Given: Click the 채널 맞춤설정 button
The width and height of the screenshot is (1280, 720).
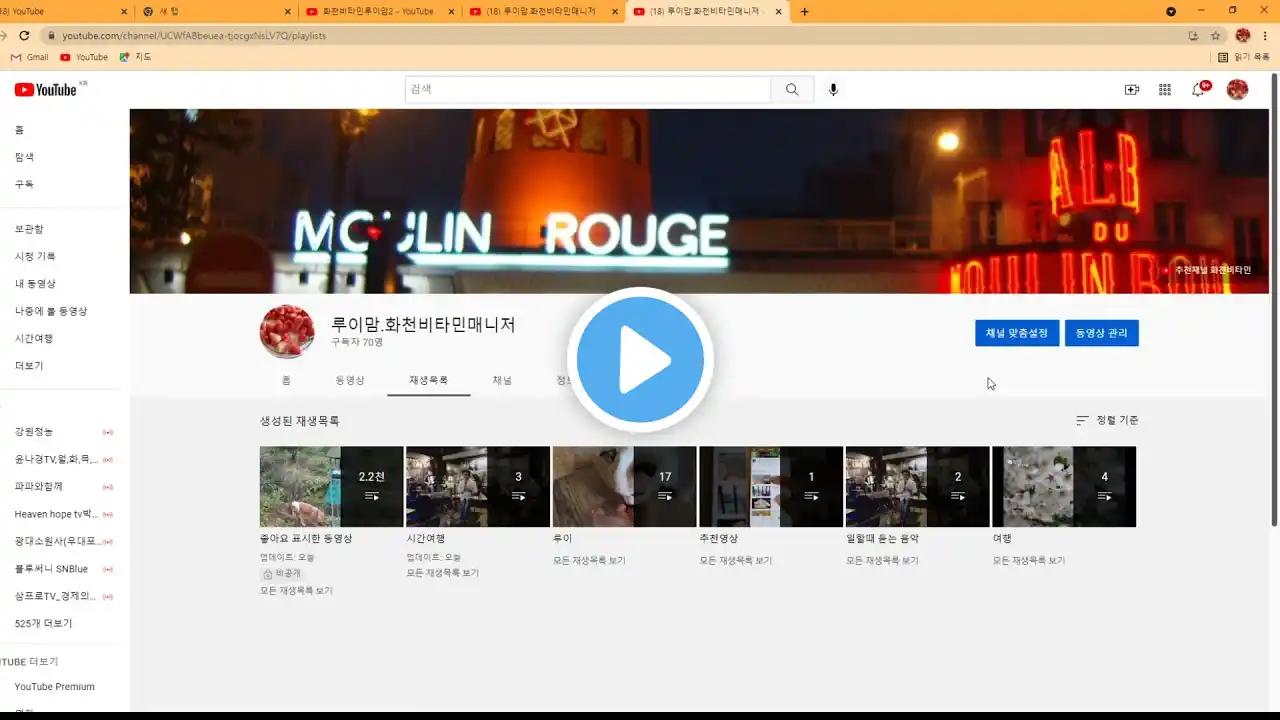Looking at the screenshot, I should [1017, 333].
